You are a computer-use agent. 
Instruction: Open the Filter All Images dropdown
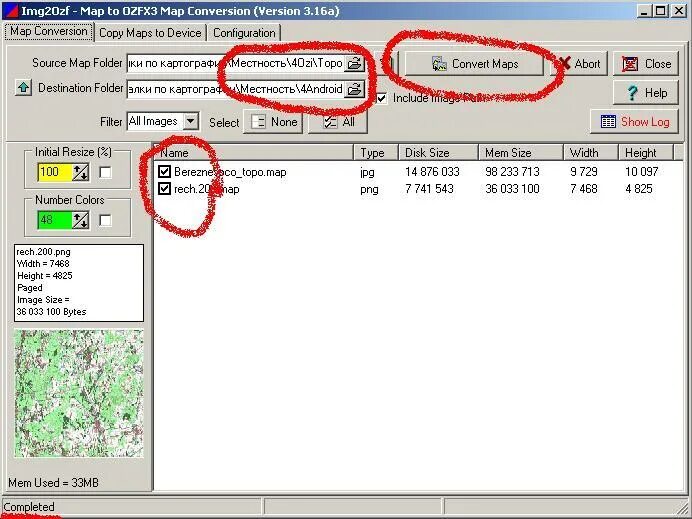(191, 121)
